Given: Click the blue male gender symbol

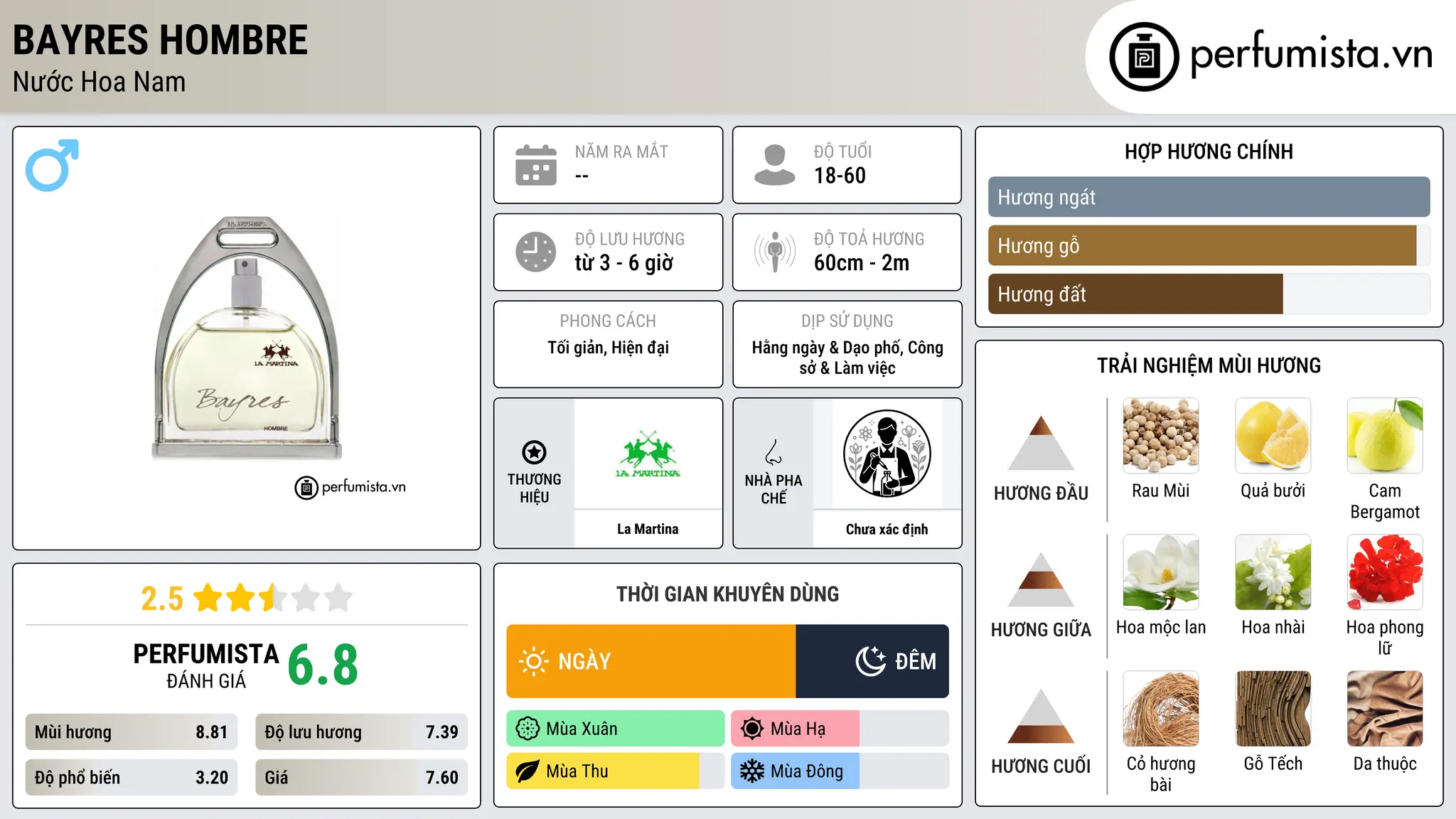Looking at the screenshot, I should coord(52,165).
